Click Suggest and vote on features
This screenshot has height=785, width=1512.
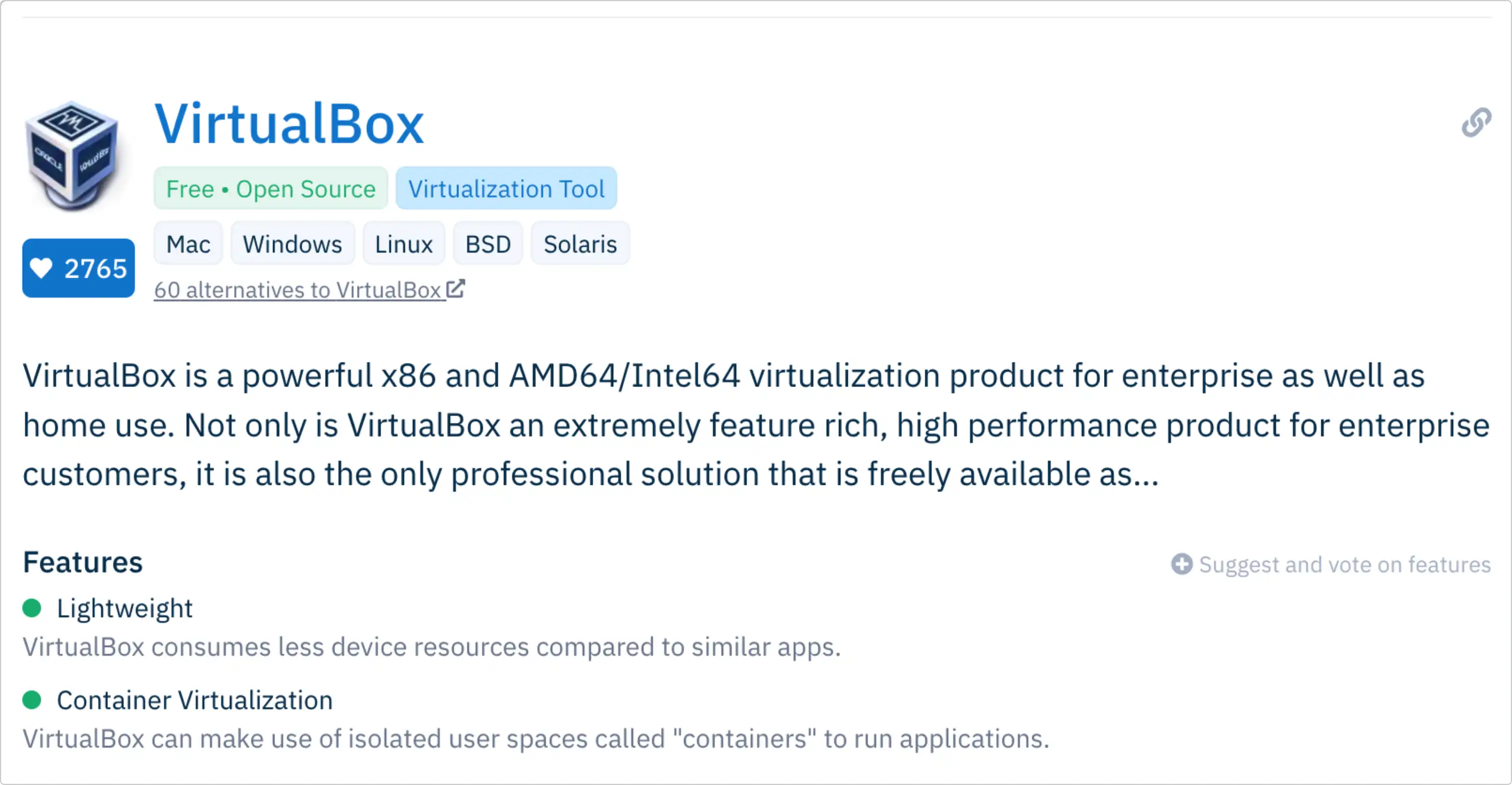click(x=1344, y=565)
